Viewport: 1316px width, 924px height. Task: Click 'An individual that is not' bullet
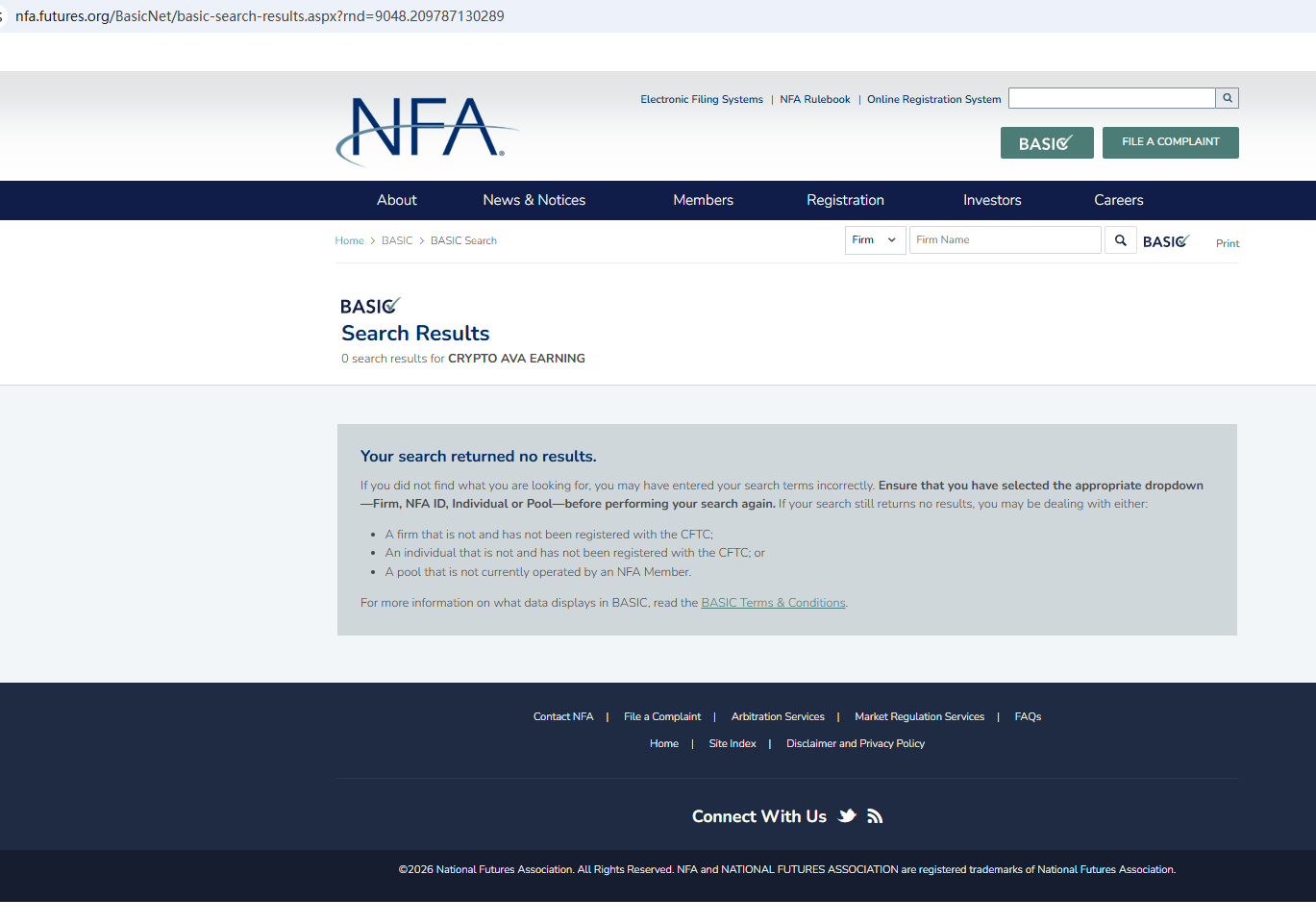coord(575,553)
